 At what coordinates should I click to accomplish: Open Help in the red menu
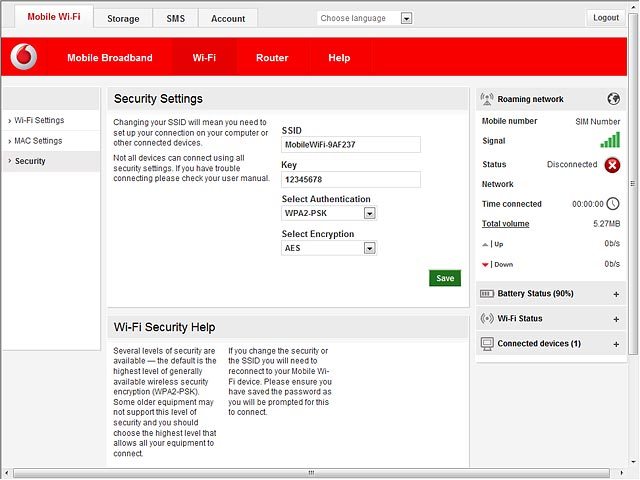click(x=339, y=58)
